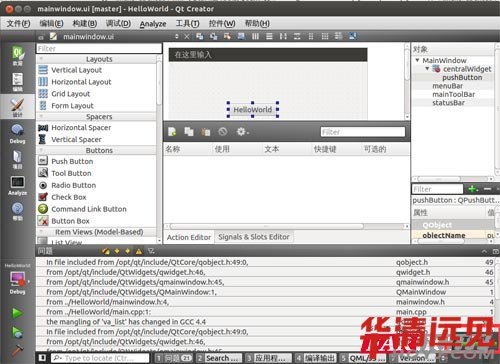The image size is (500, 364).
Task: Click the hammer Build icon
Action: (17, 350)
